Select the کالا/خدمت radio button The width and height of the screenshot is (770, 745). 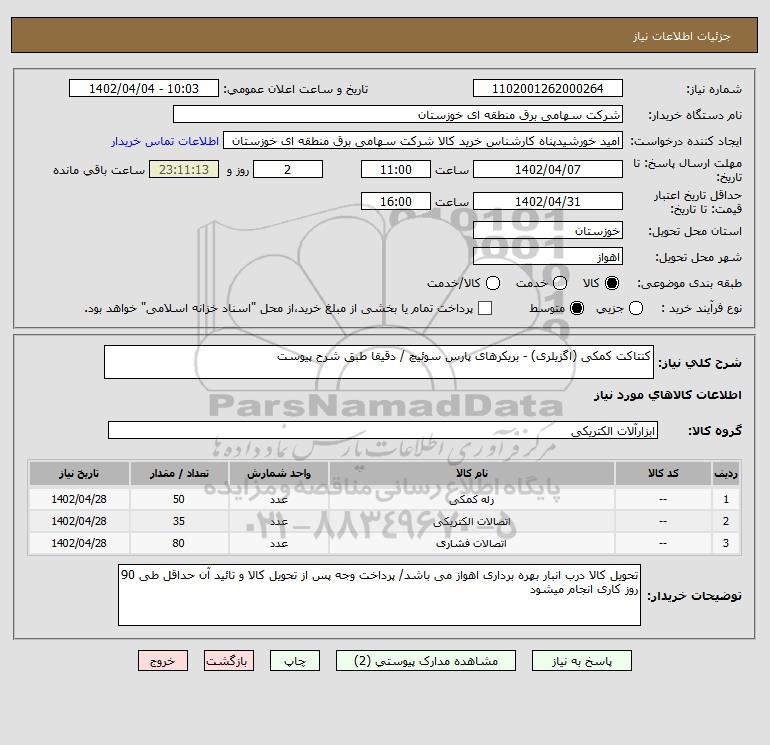493,283
